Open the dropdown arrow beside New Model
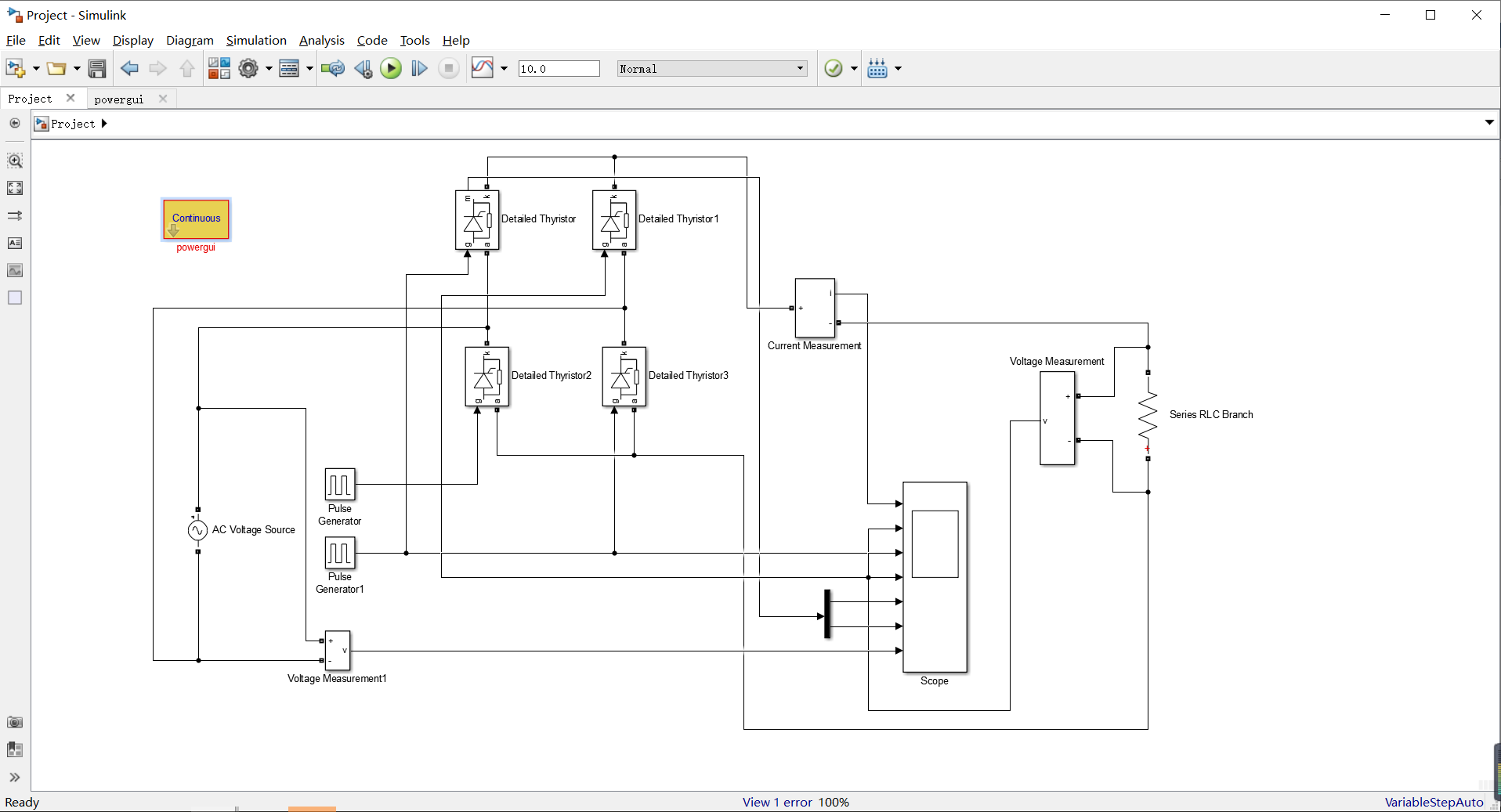1501x812 pixels. [x=36, y=69]
